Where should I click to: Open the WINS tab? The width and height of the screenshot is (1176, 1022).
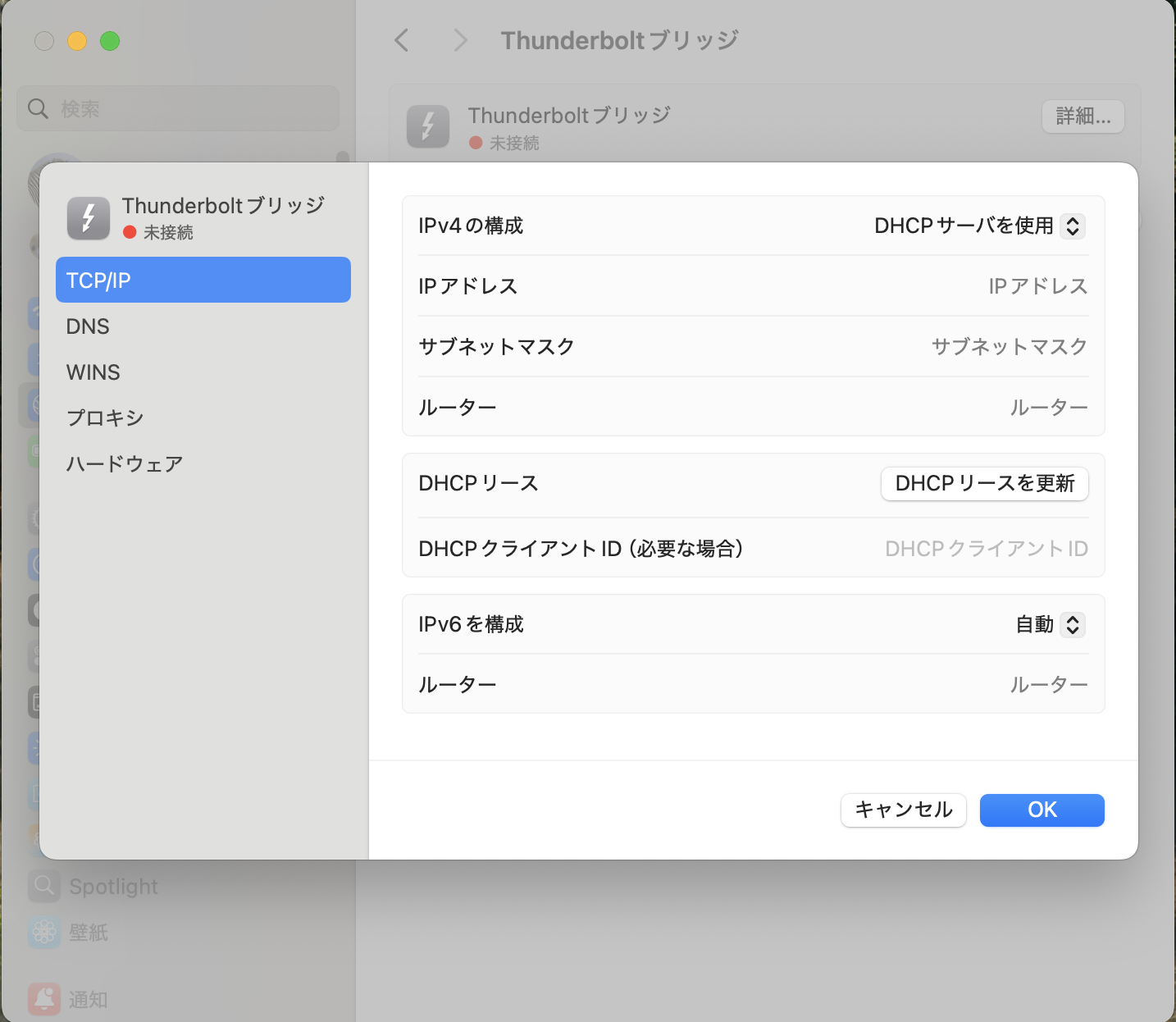(203, 372)
